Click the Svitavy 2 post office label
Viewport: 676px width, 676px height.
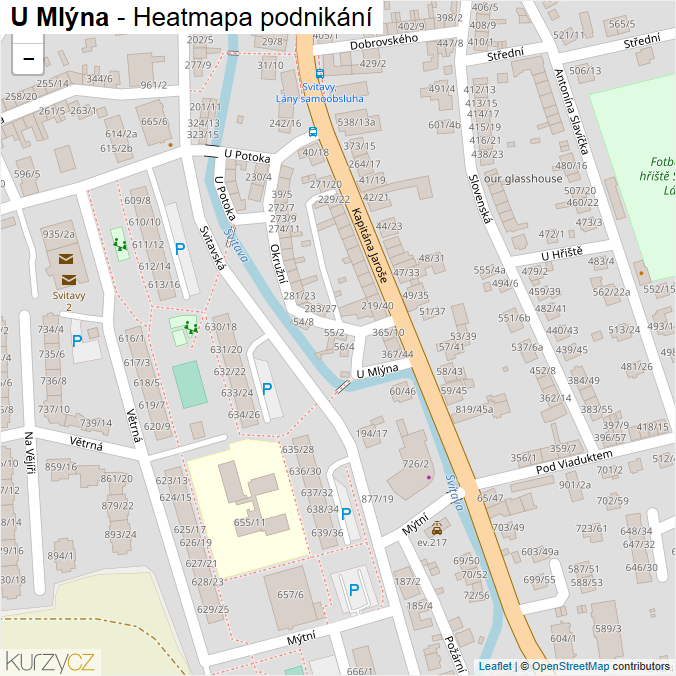(69, 301)
